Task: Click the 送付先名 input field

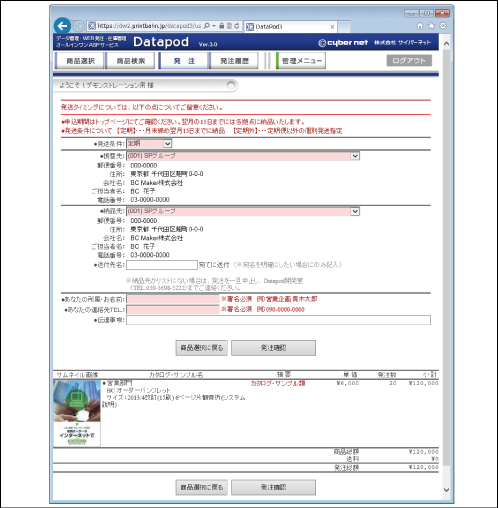Action: coord(162,265)
